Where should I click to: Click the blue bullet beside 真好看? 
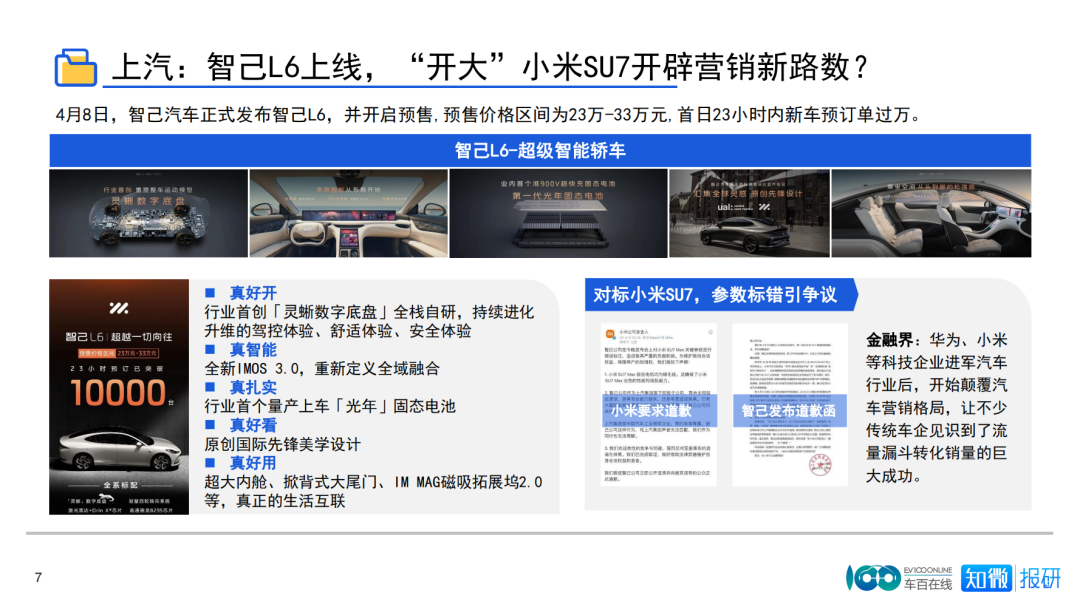211,425
